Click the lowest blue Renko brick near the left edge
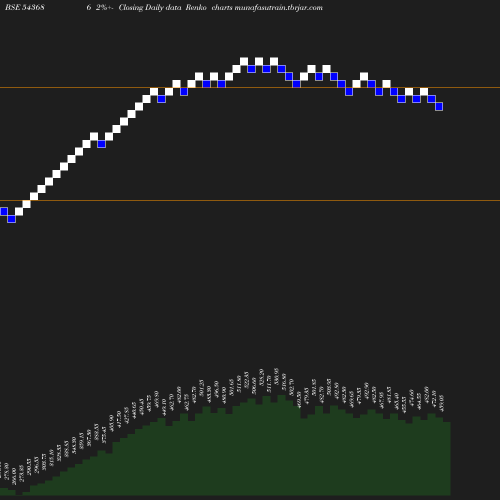 pyautogui.click(x=11, y=219)
